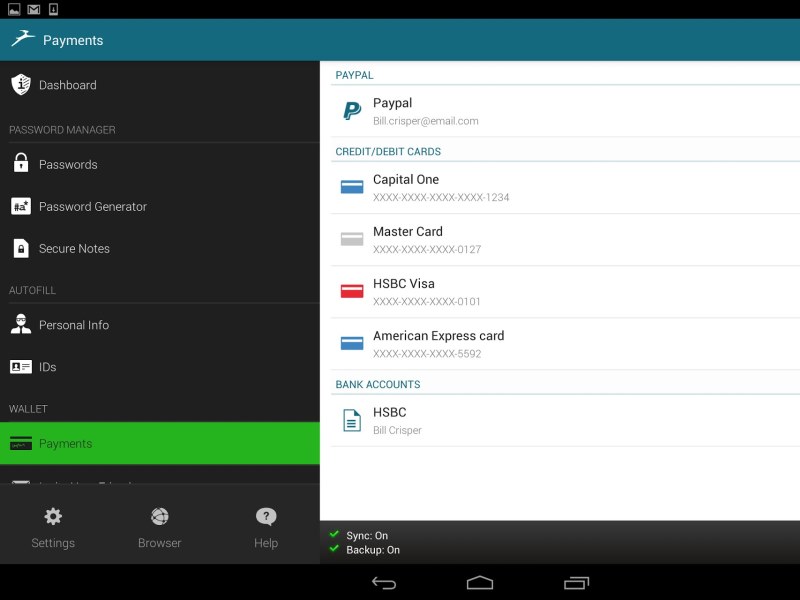Tap the Android recent apps button
The width and height of the screenshot is (800, 600).
pos(576,583)
